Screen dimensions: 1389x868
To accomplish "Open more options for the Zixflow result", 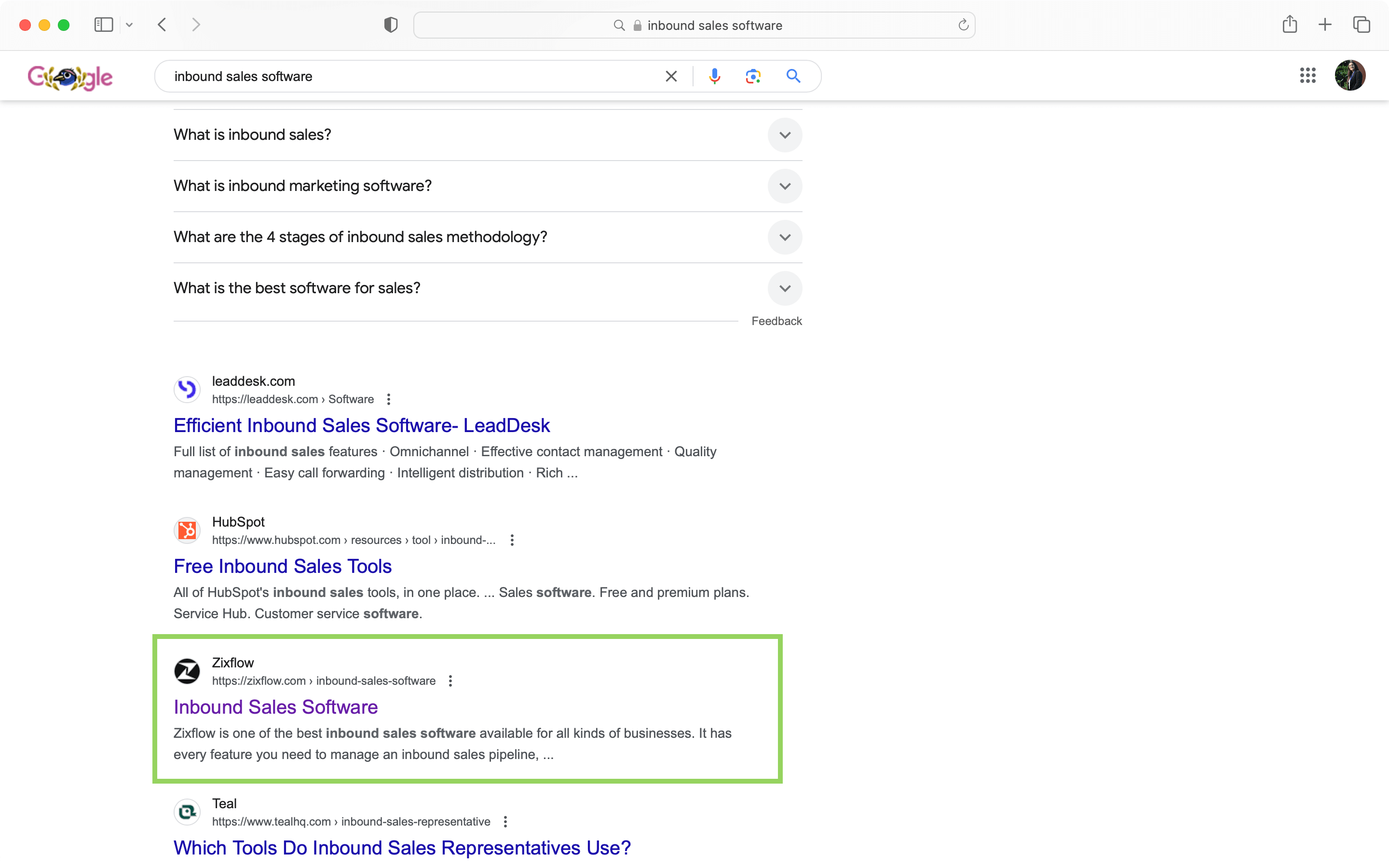I will (x=450, y=681).
